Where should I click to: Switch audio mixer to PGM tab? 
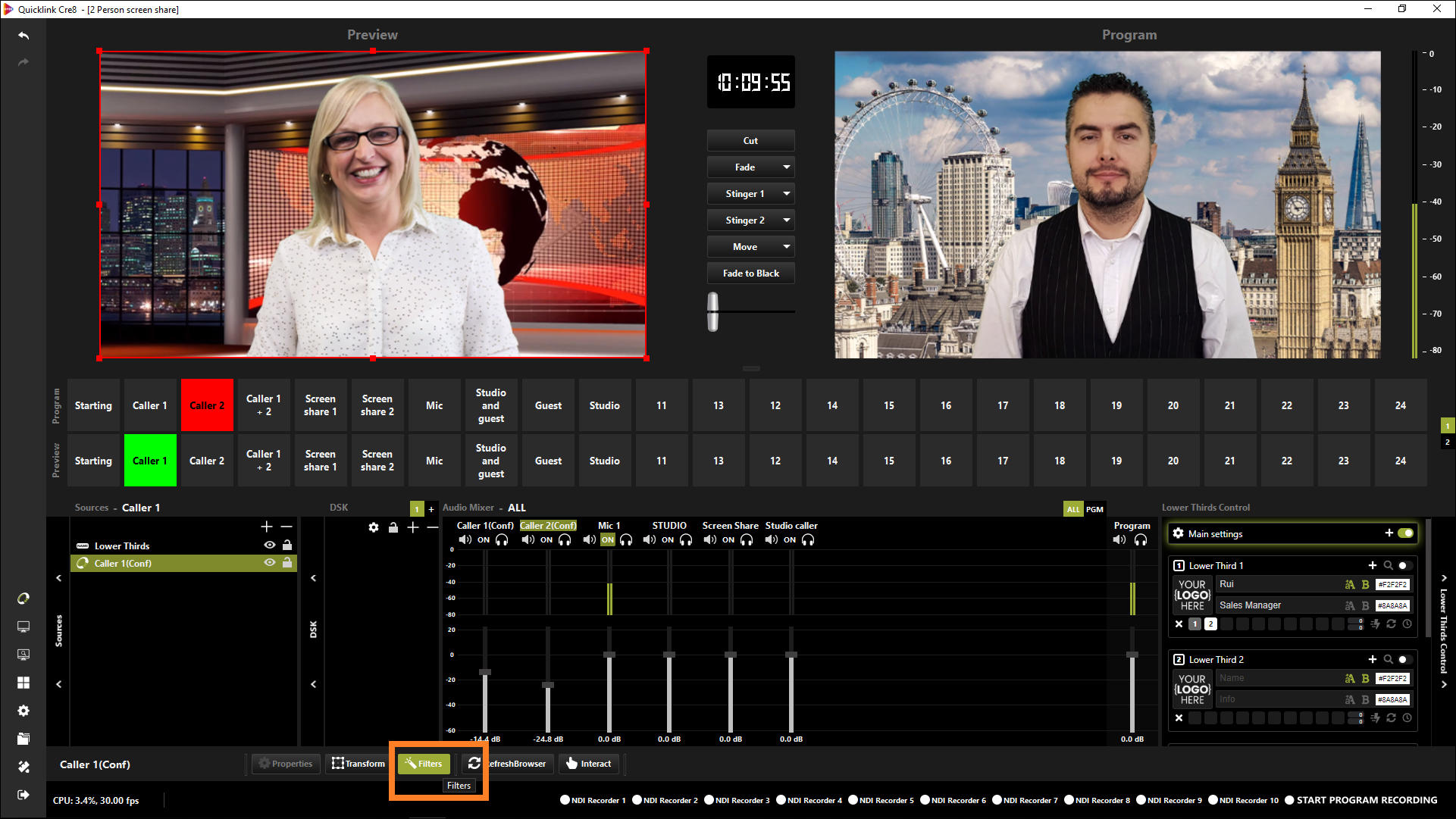(x=1094, y=509)
